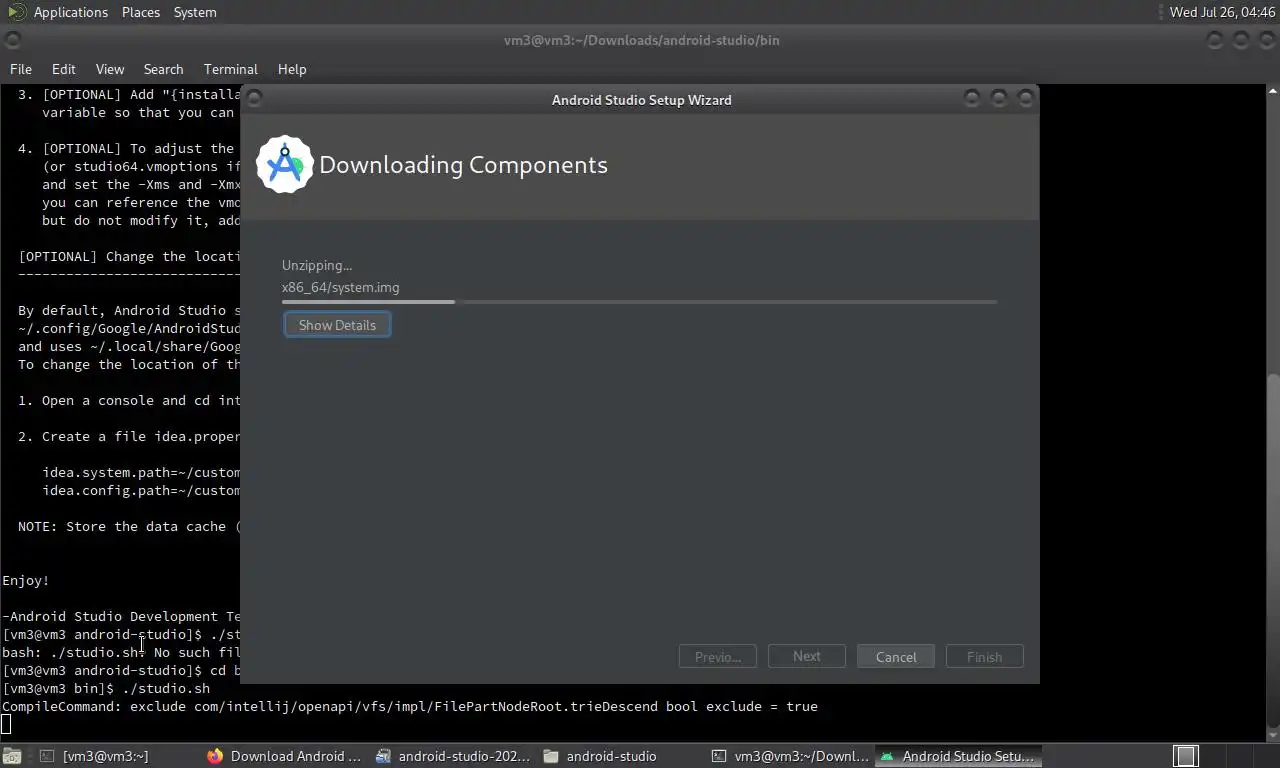Close the Setup Wizard window

click(1026, 97)
